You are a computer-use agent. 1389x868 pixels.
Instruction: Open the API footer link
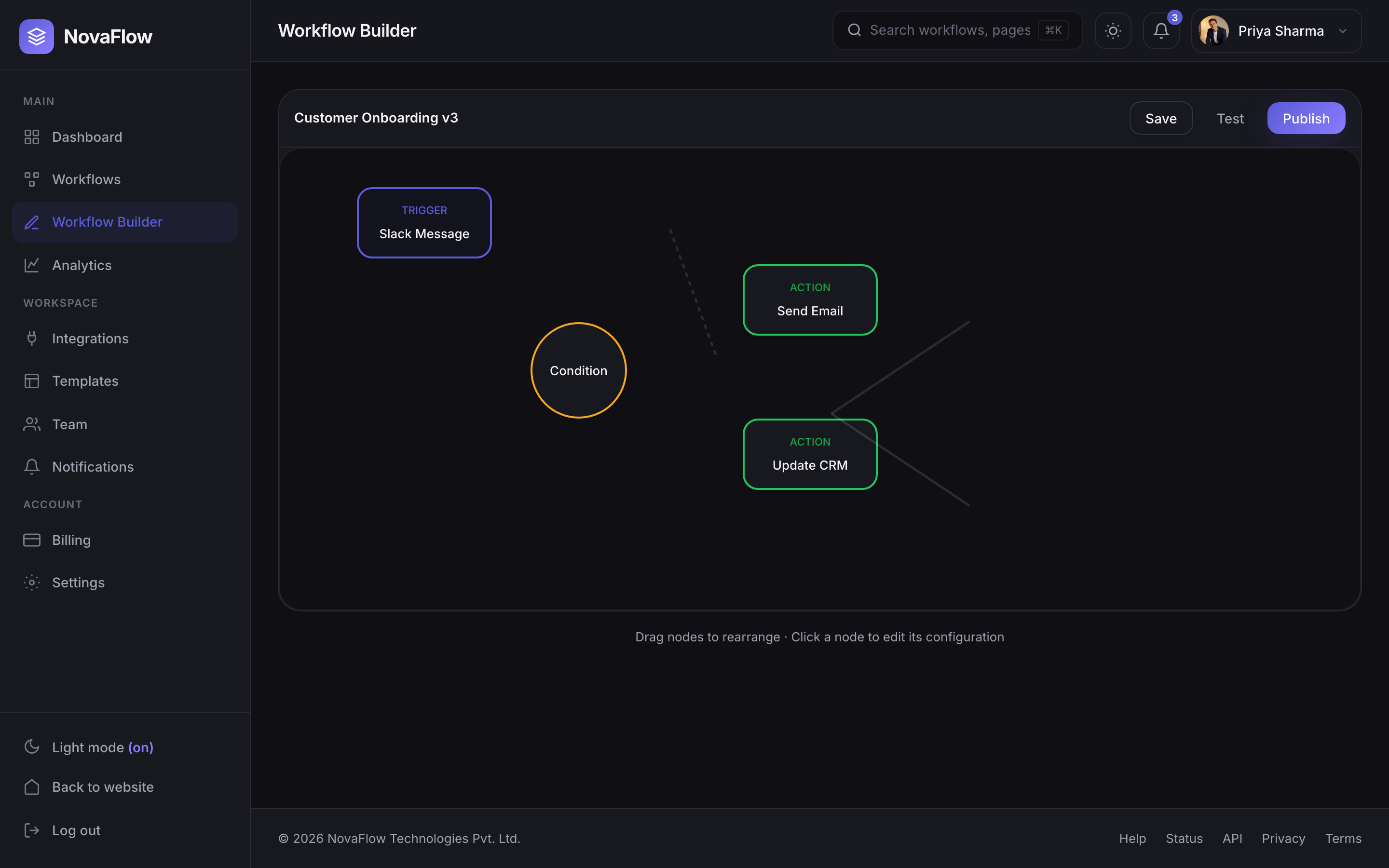point(1232,838)
